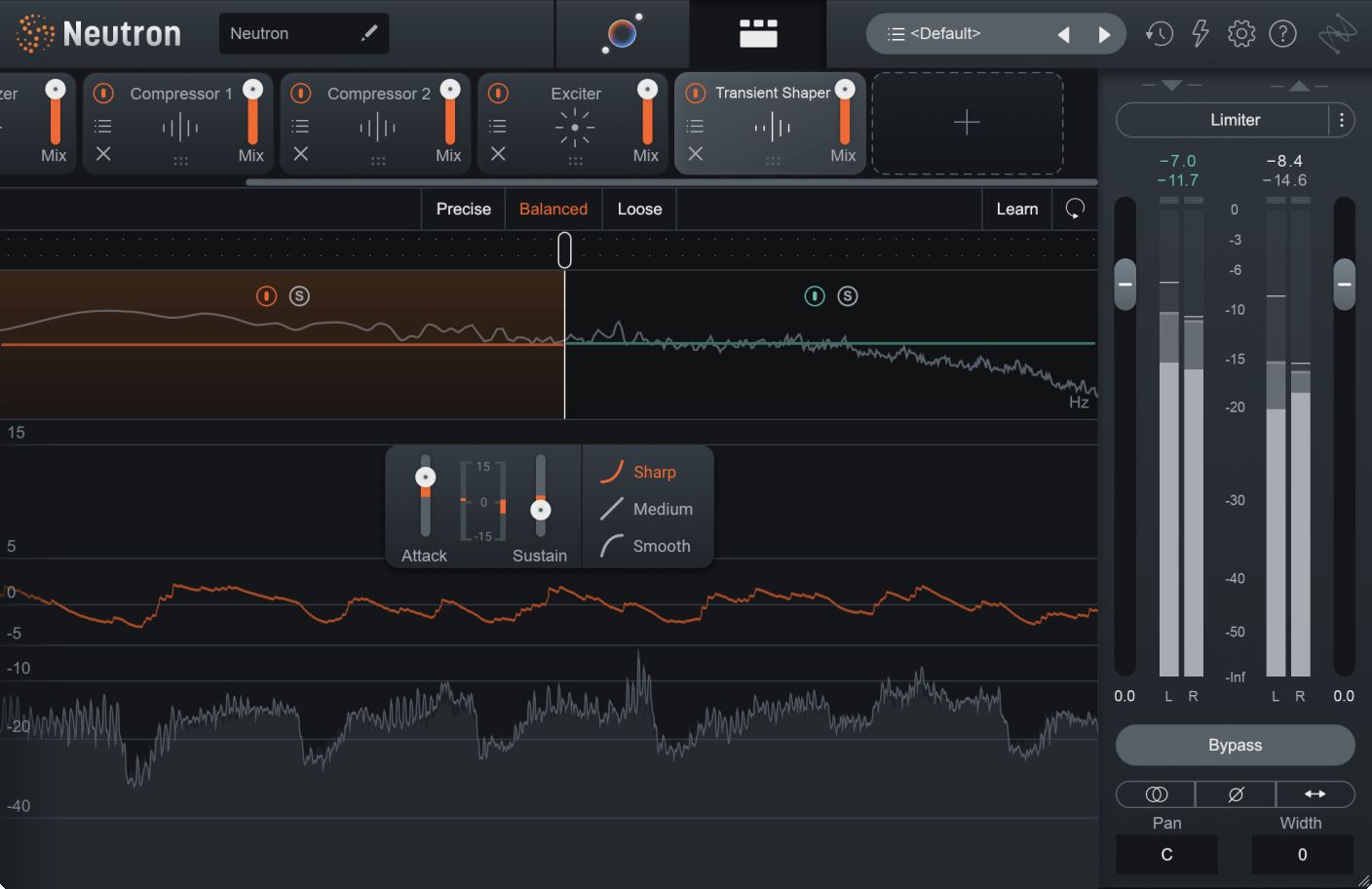Remove the Compressor 2 module
Image resolution: width=1372 pixels, height=889 pixels.
(301, 153)
